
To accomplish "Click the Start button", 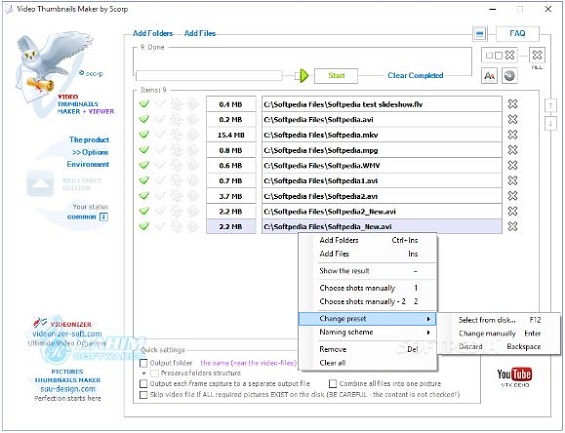I will pos(336,76).
